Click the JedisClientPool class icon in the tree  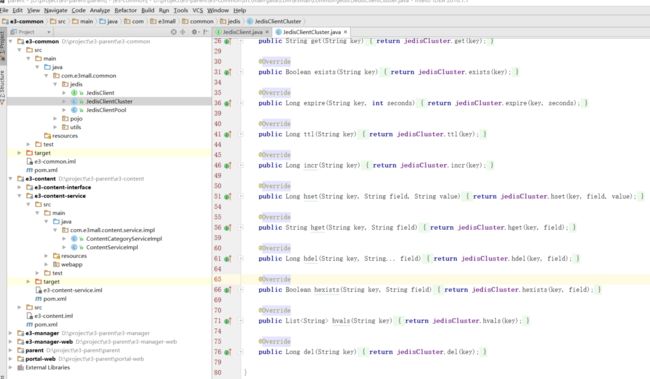(x=74, y=110)
